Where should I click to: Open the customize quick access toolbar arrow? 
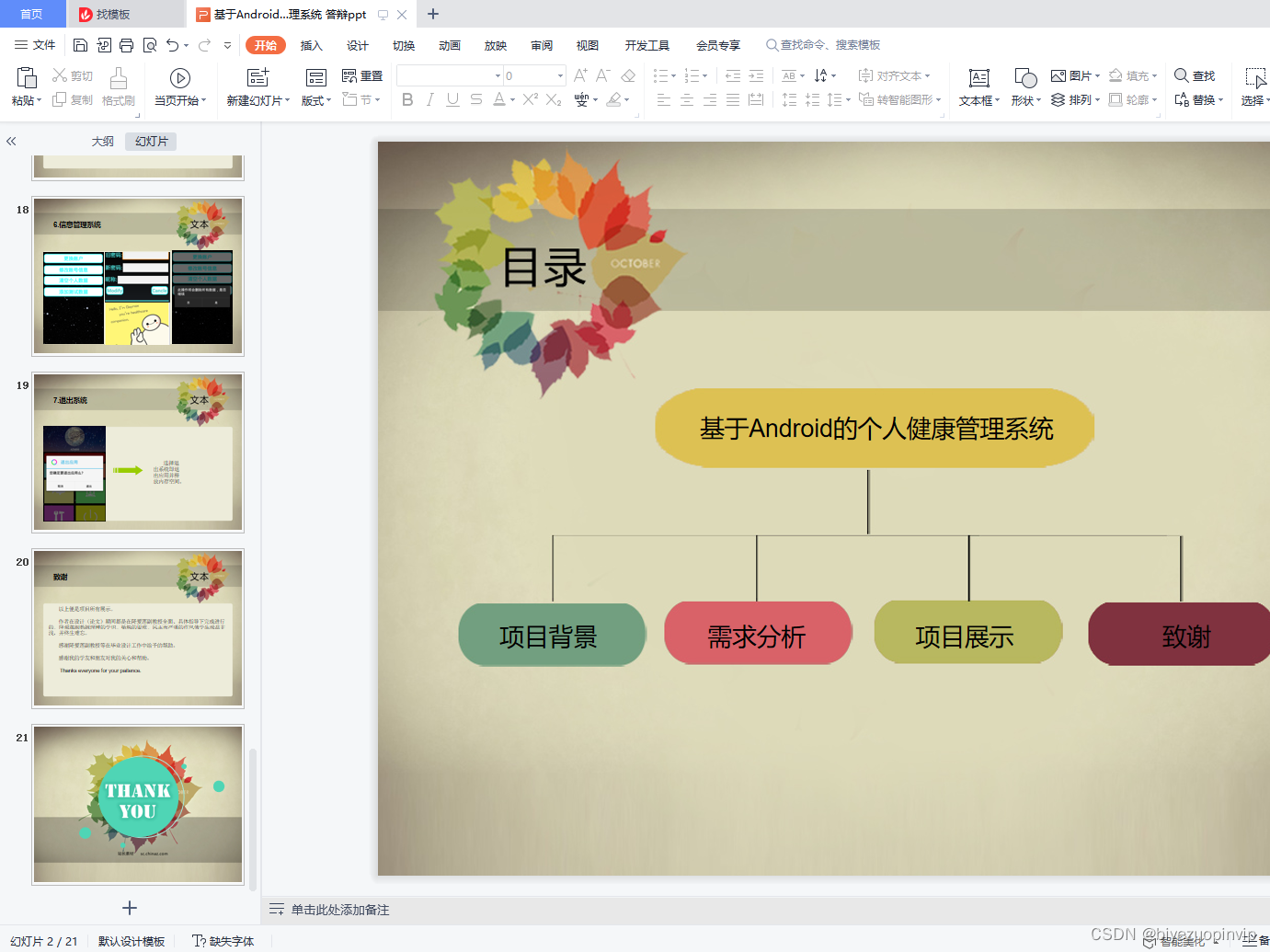(x=227, y=45)
